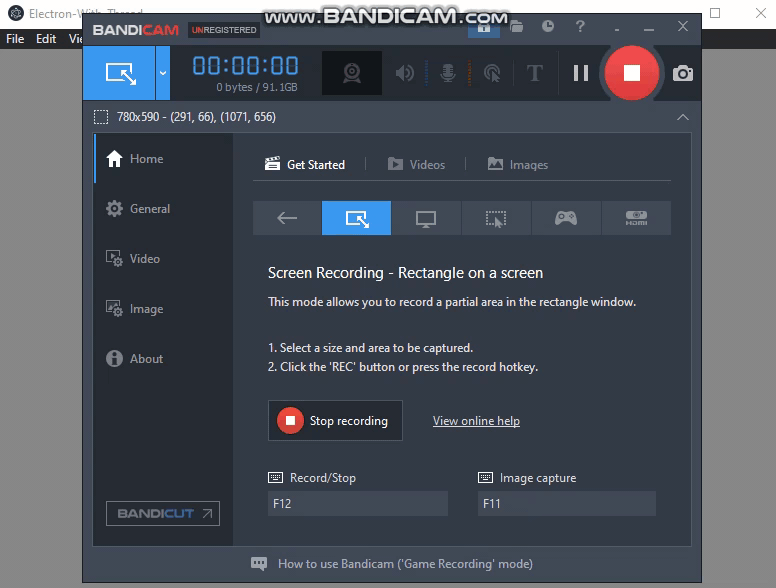Click the Image settings icon in sidebar
Screen dimensions: 776x588
[114, 309]
